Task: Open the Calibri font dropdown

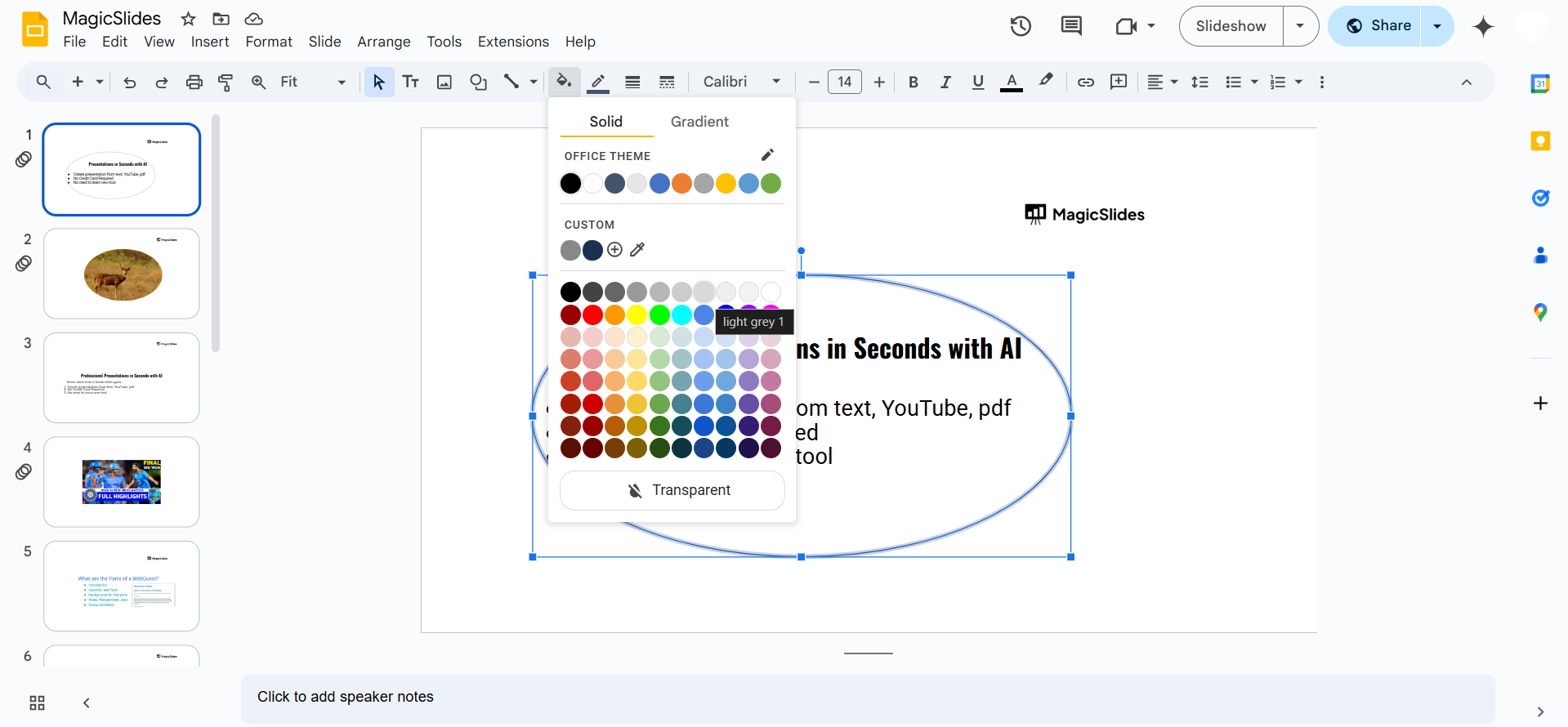Action: [741, 82]
